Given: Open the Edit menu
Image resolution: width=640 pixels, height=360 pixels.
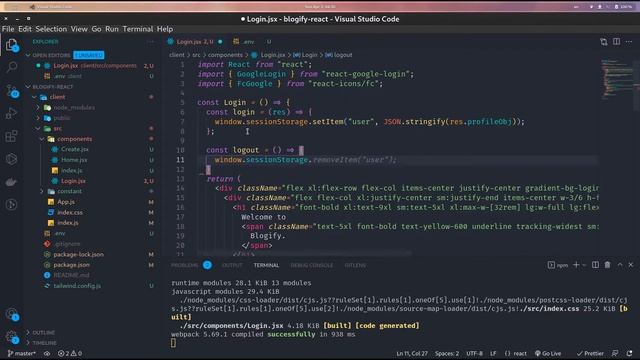Looking at the screenshot, I should 24,29.
